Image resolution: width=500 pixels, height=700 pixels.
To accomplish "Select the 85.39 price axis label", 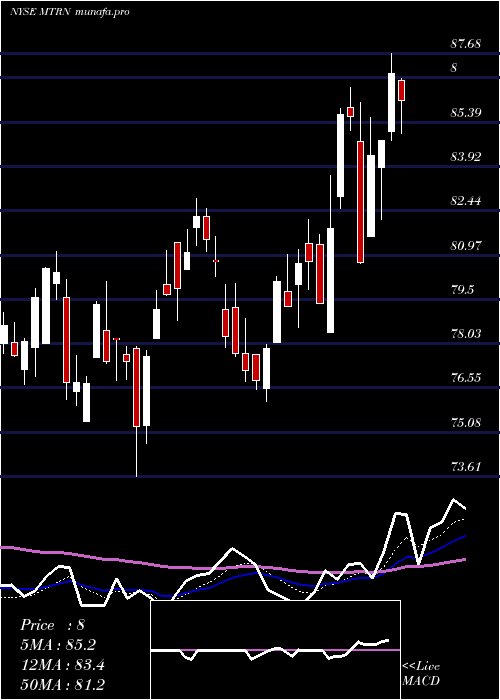I will click(x=466, y=112).
